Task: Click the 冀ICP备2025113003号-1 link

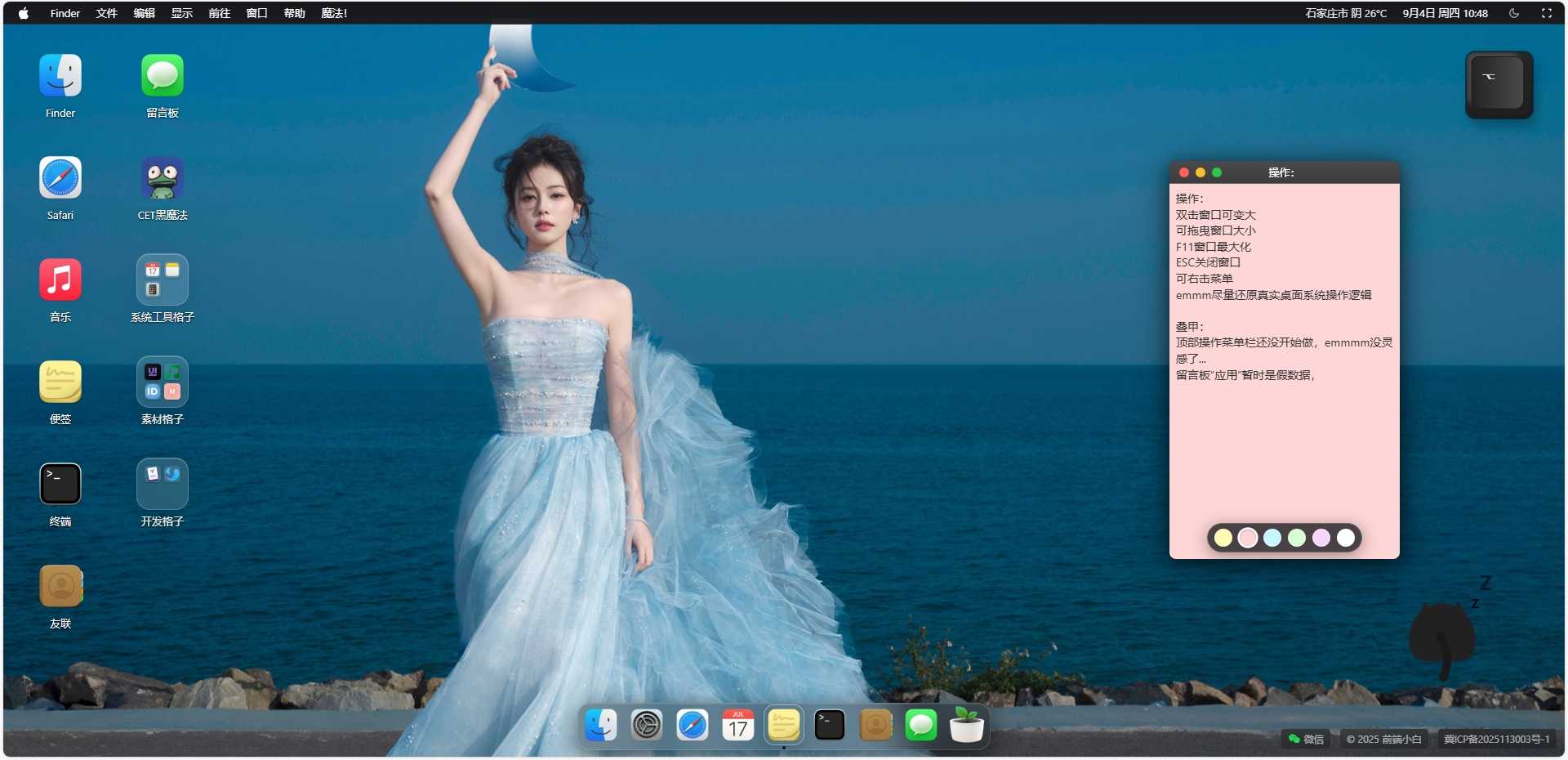Action: coord(1496,739)
